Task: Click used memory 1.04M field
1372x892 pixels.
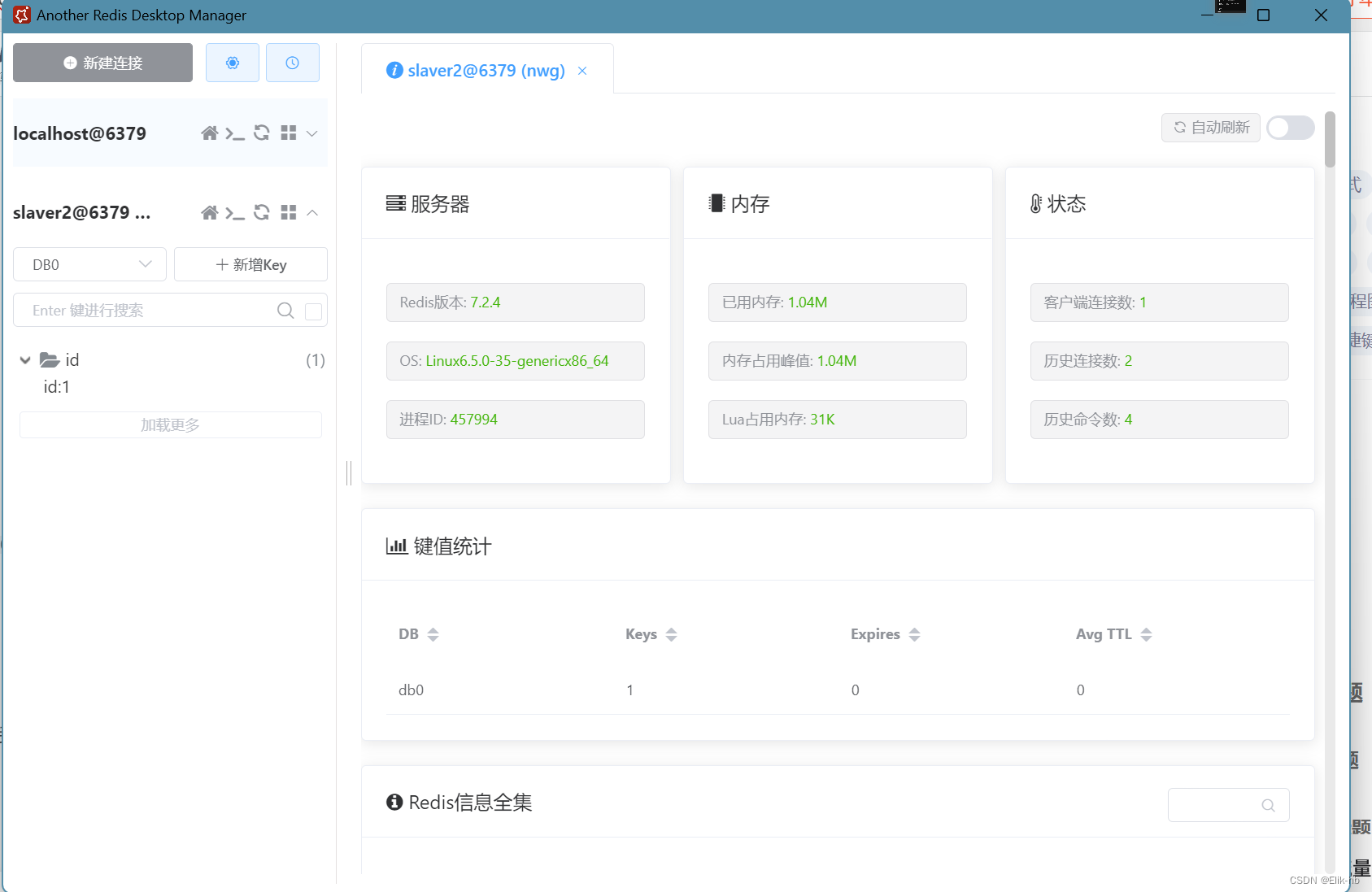Action: [x=838, y=302]
